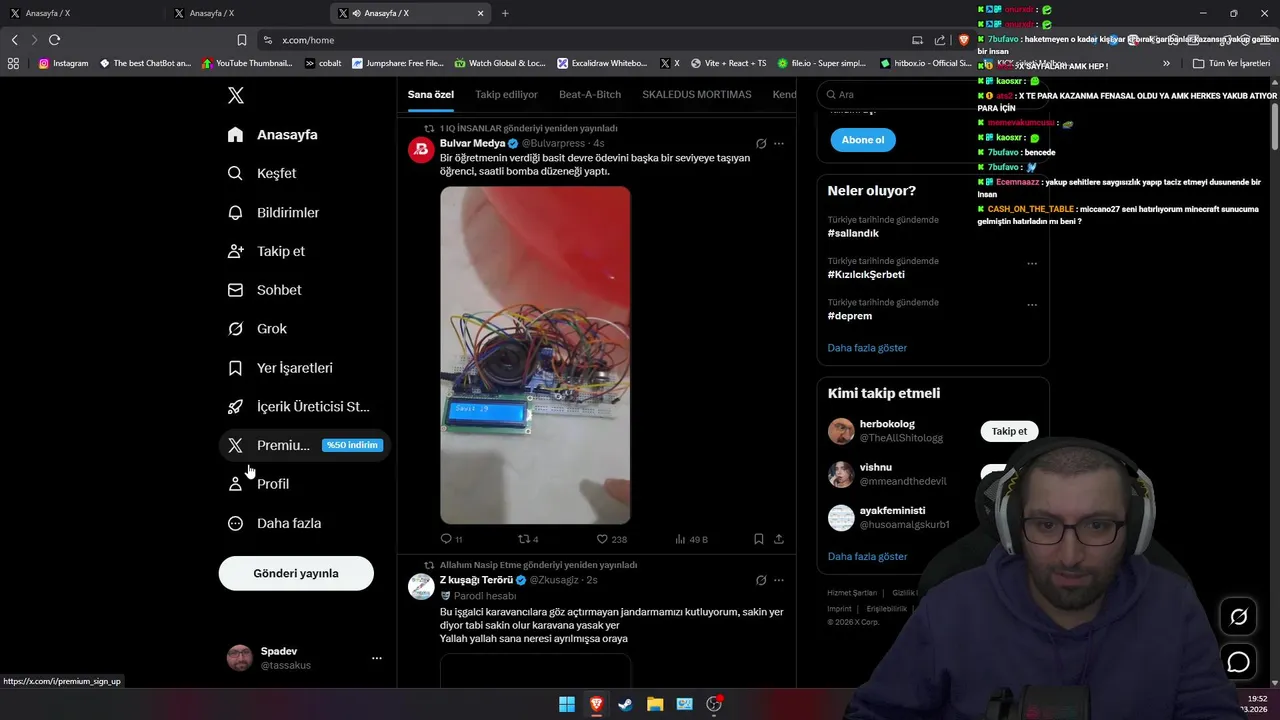Switch to Beat-A-Bitch tab
Viewport: 1280px width, 720px height.
coord(590,94)
